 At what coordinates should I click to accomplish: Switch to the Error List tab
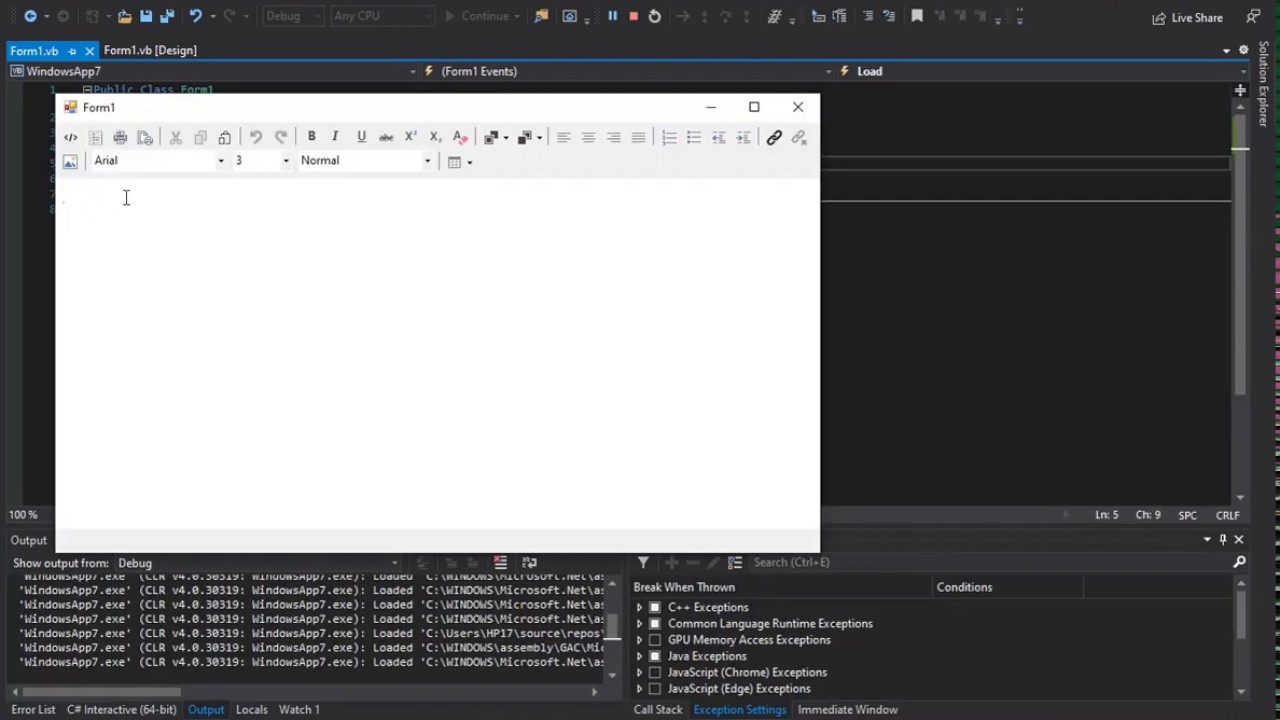tap(33, 709)
